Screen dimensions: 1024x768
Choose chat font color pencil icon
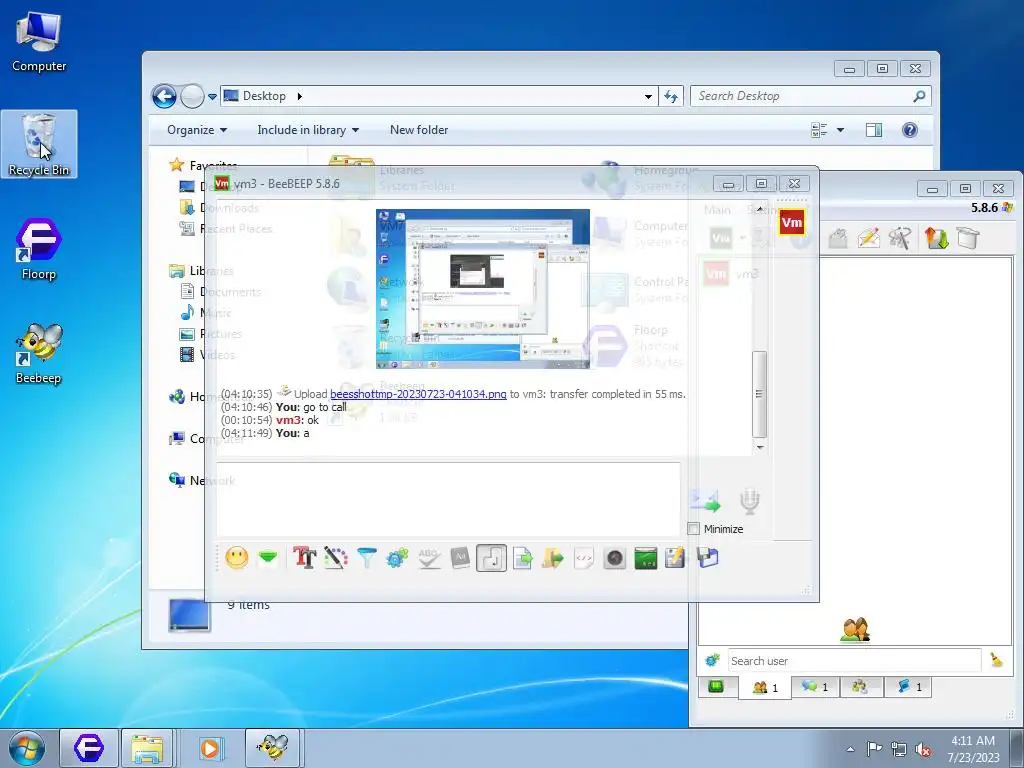click(336, 558)
